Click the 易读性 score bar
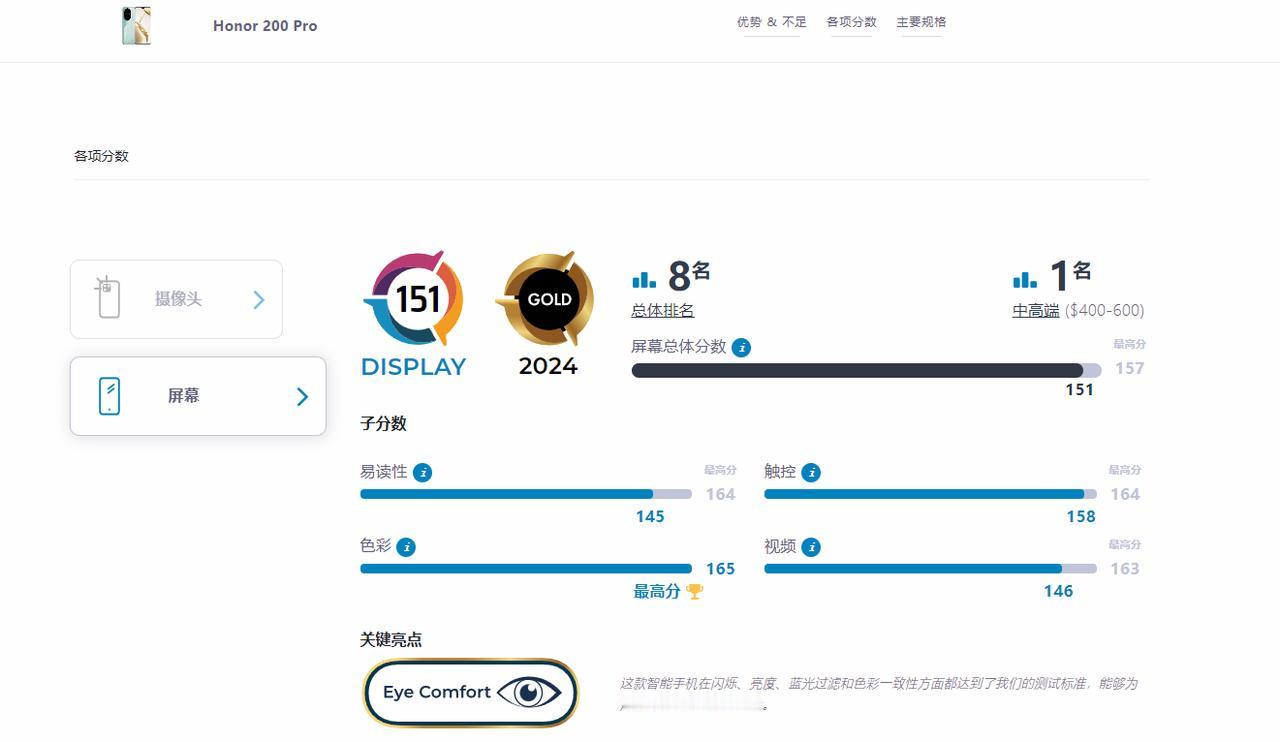Image resolution: width=1280 pixels, height=742 pixels. (x=526, y=494)
